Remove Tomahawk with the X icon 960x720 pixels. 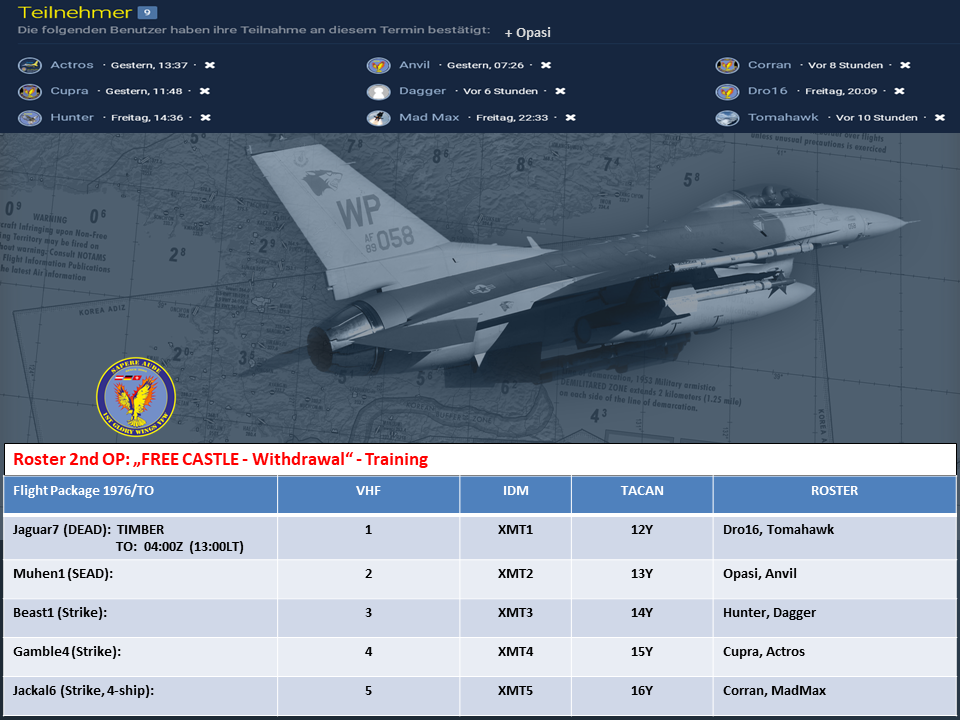pyautogui.click(x=940, y=118)
